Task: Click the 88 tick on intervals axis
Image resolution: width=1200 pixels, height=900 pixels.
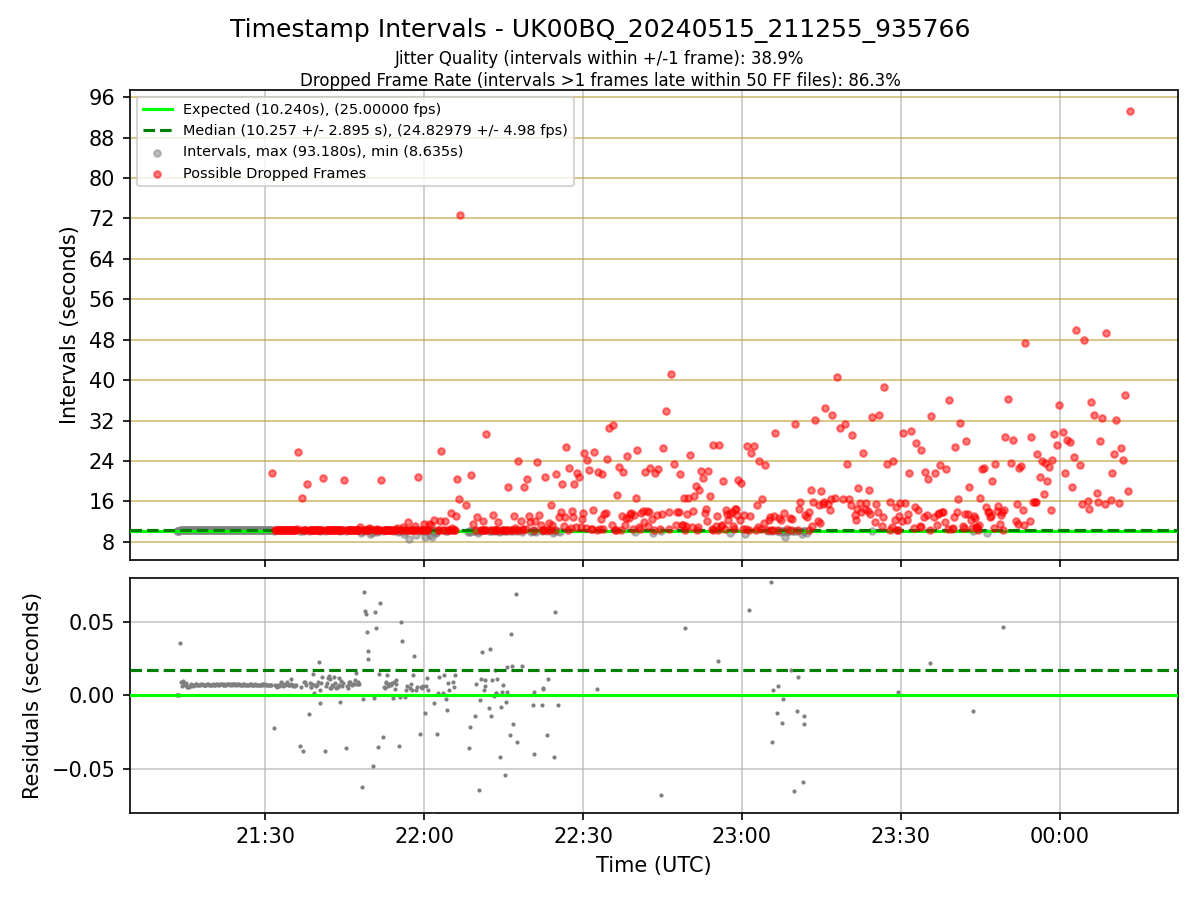Action: click(101, 138)
